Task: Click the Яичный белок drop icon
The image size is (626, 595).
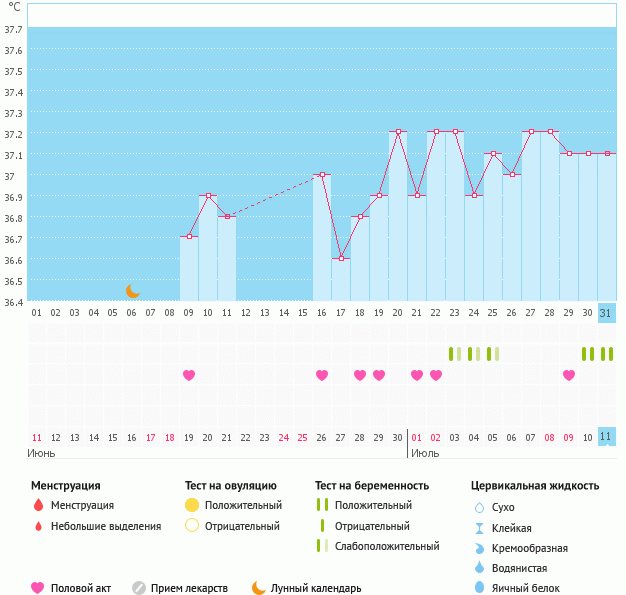Action: pos(480,588)
